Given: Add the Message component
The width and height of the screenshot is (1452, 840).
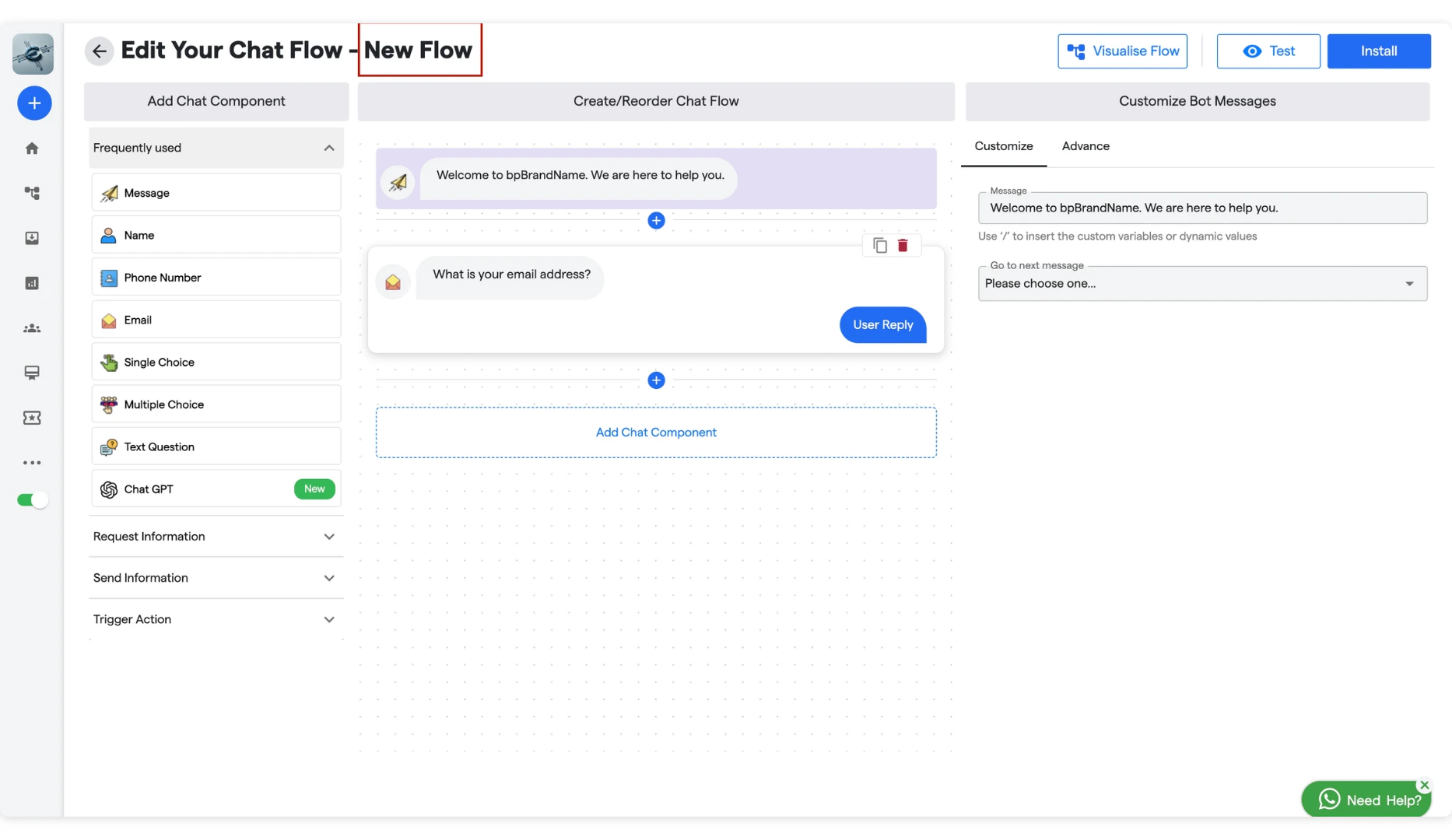Looking at the screenshot, I should (216, 192).
